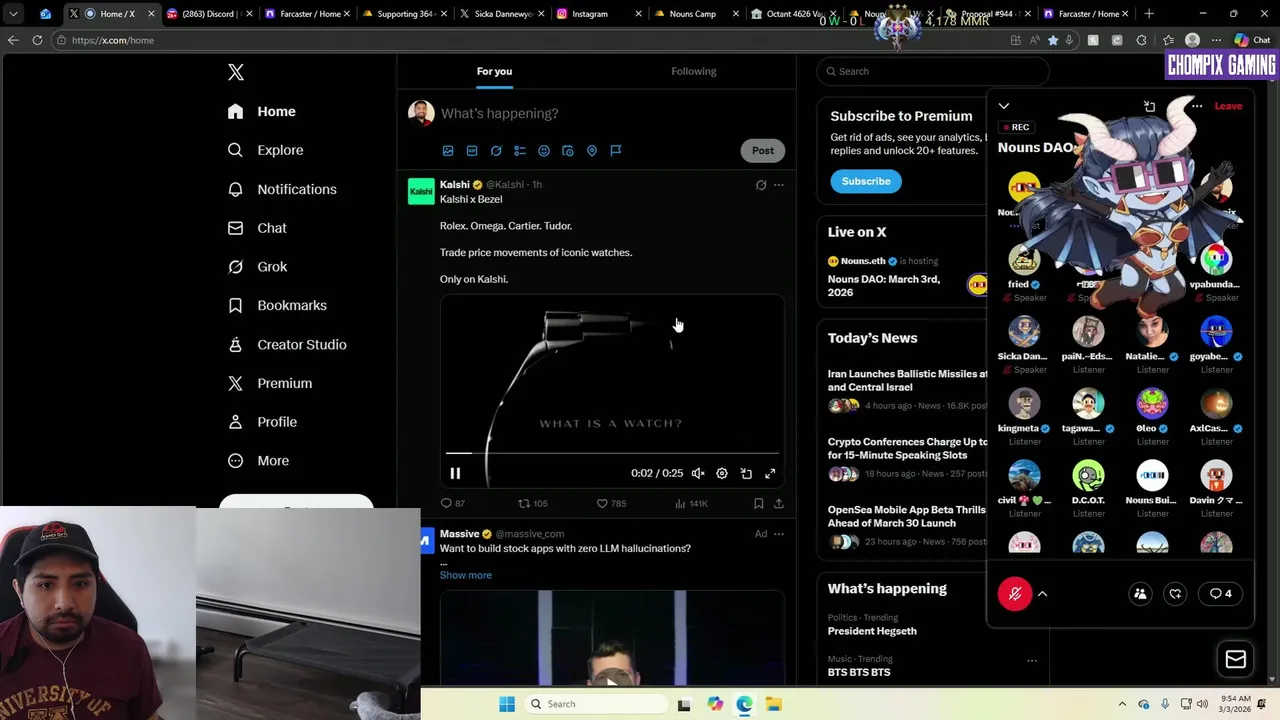Add media with the image icon
The width and height of the screenshot is (1280, 720).
click(448, 151)
